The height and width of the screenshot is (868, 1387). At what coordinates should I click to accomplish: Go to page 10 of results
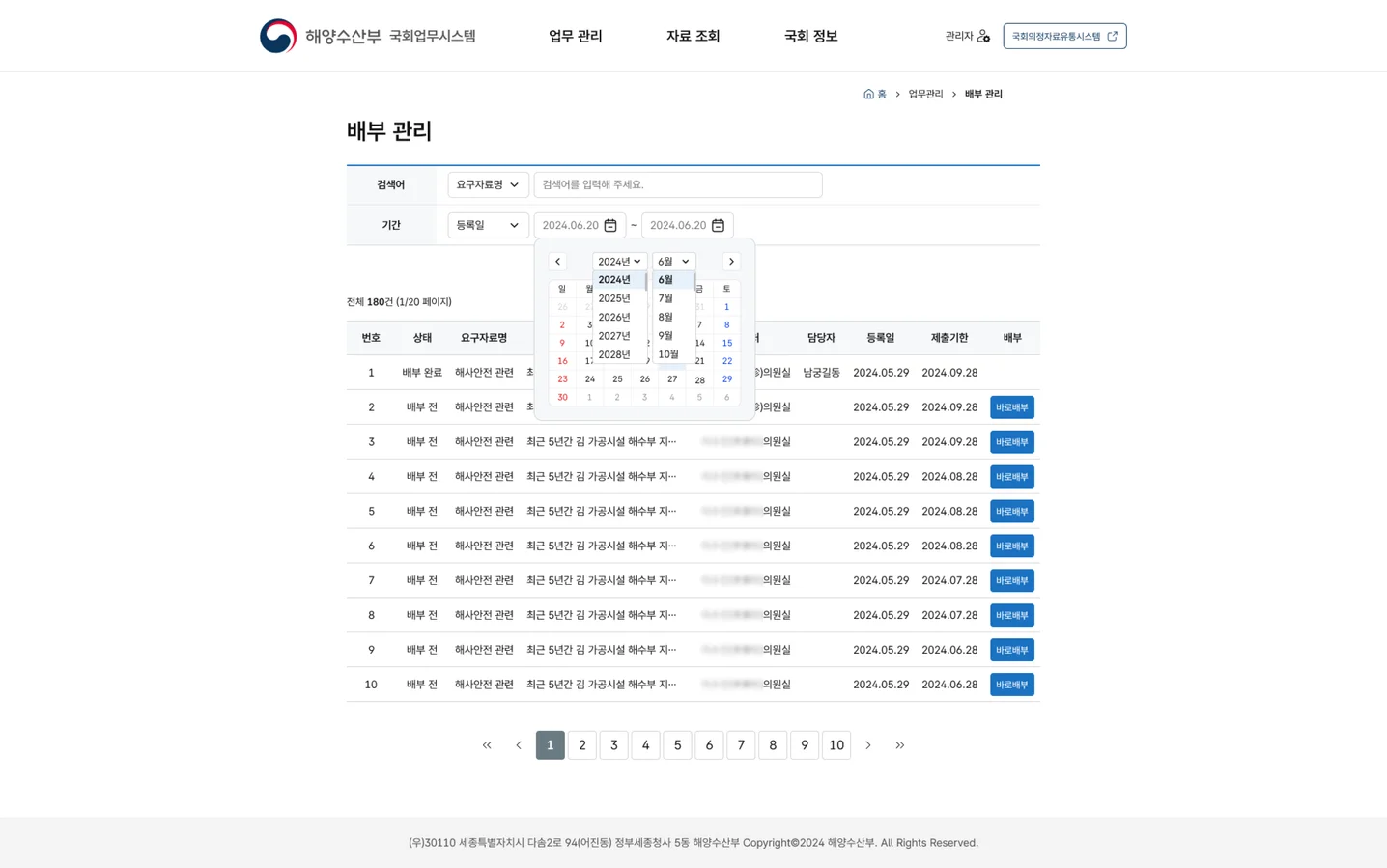click(836, 745)
